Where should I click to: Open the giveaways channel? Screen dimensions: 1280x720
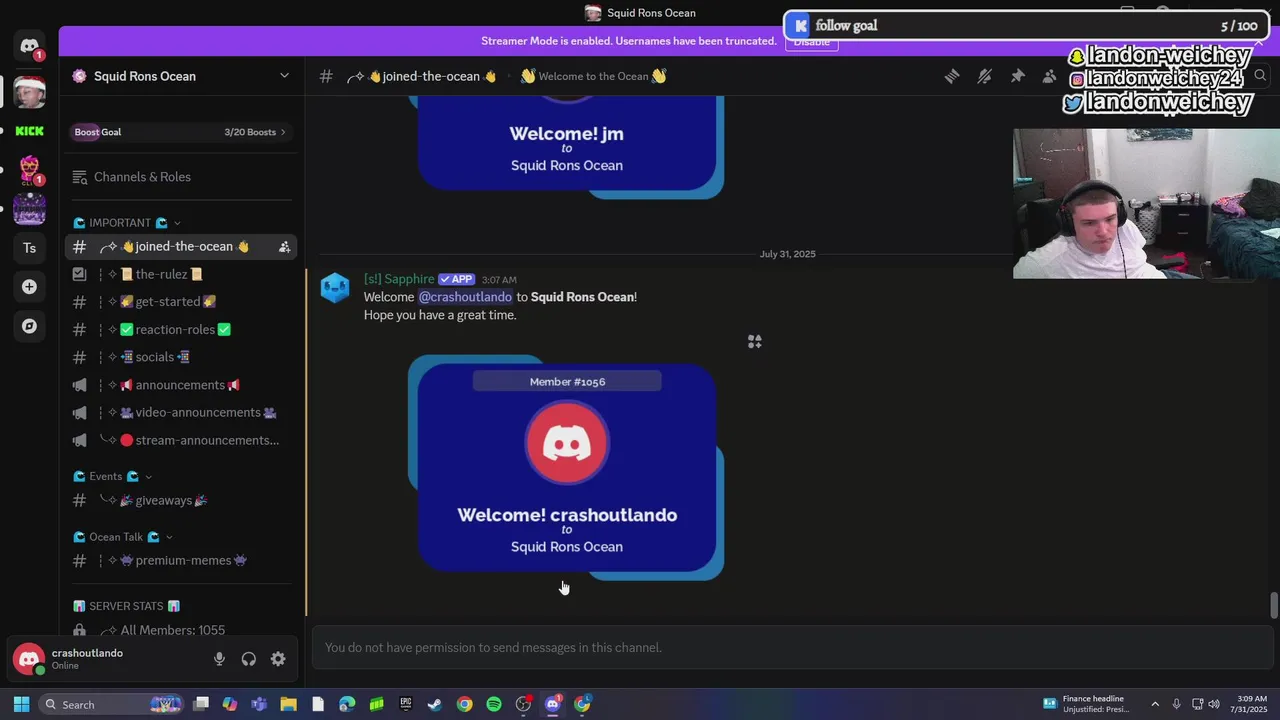click(x=182, y=501)
